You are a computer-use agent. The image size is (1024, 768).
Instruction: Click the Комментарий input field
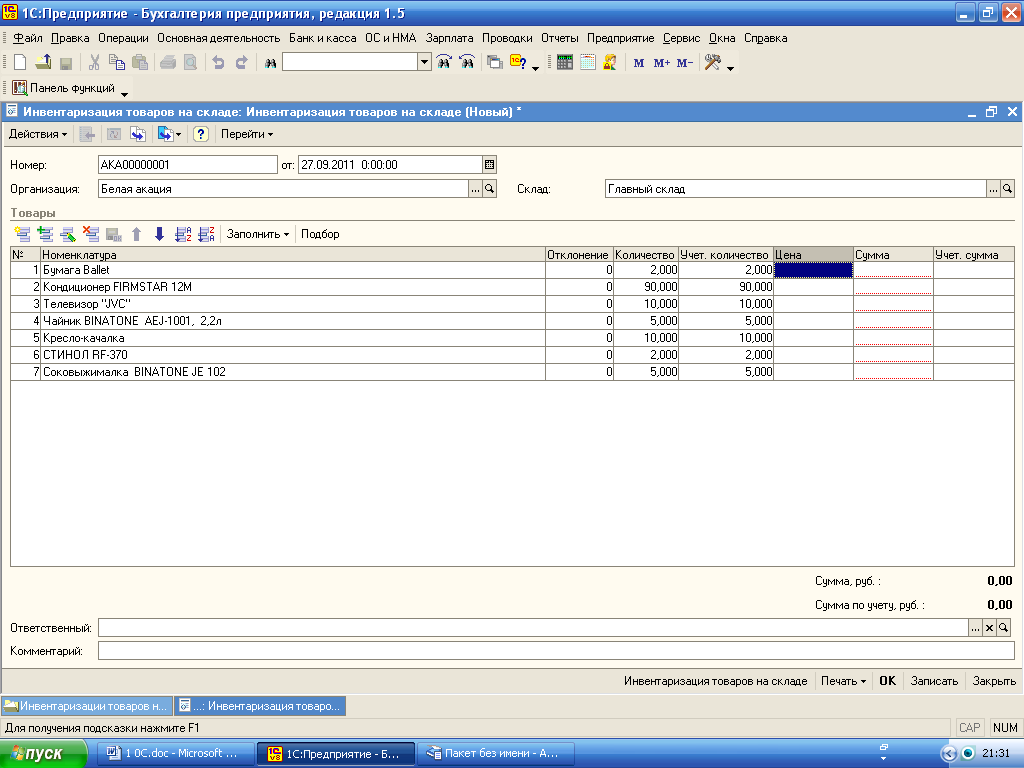pyautogui.click(x=556, y=650)
